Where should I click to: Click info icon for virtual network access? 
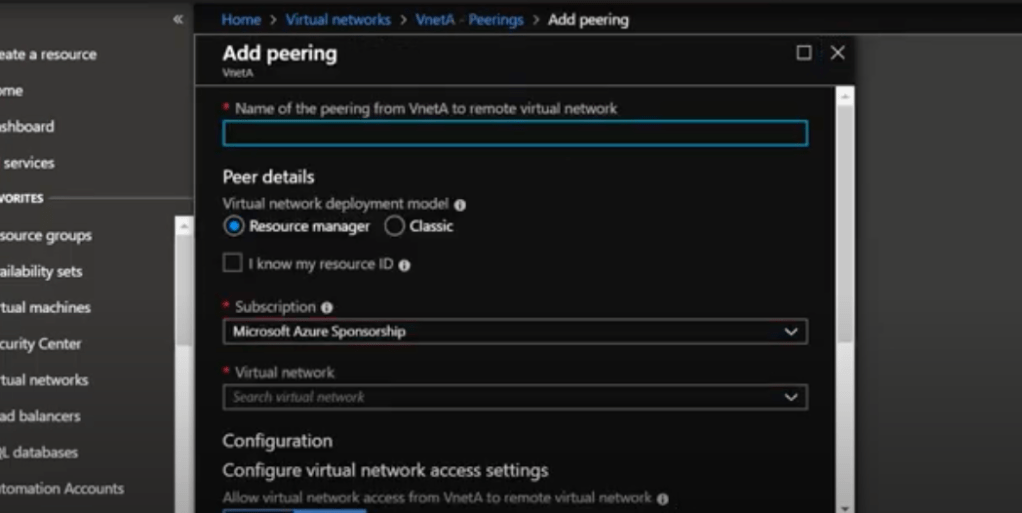pos(663,498)
